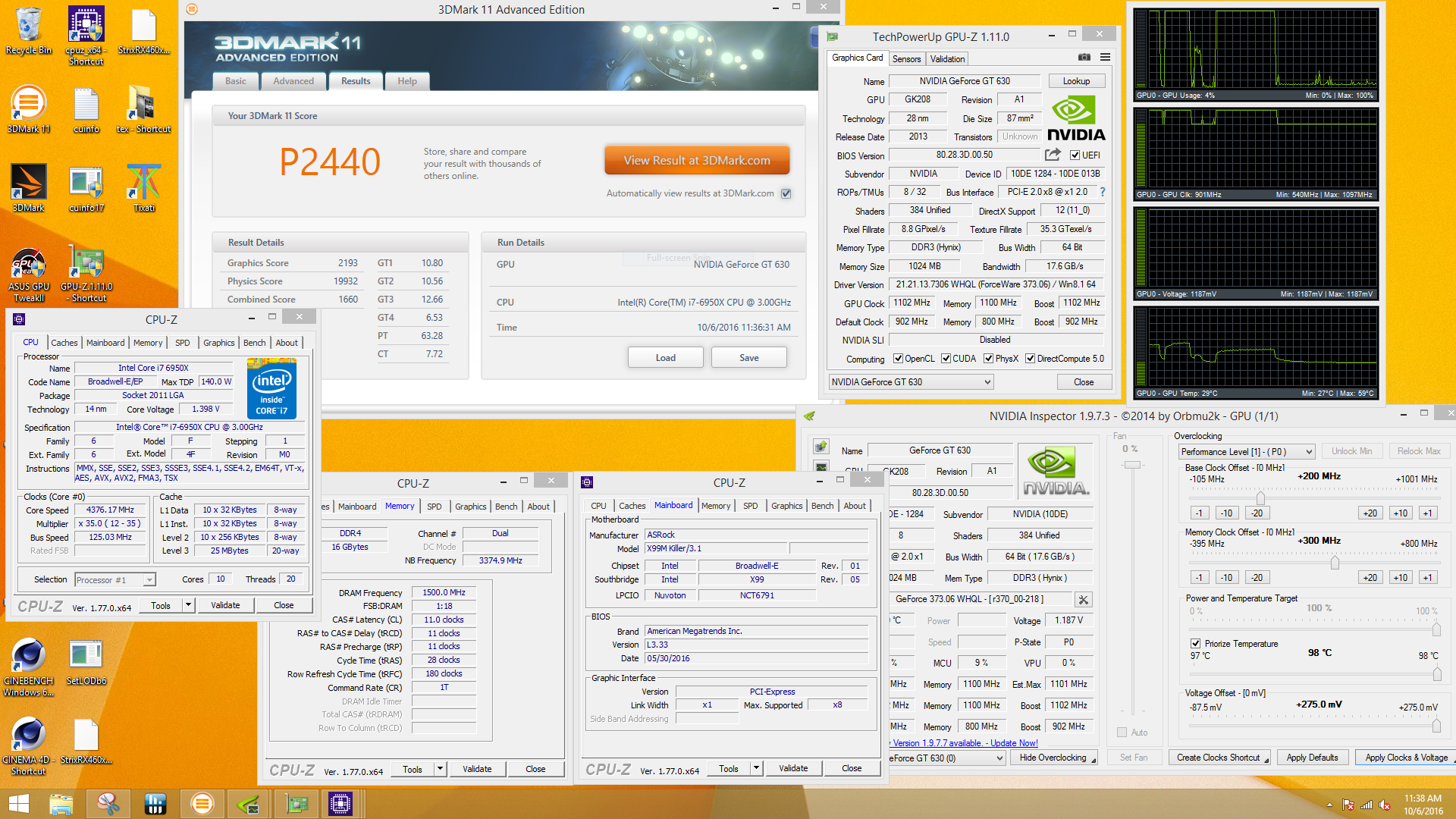This screenshot has width=1456, height=819.
Task: Click the GPU Usage sensor graph
Action: 1255,53
